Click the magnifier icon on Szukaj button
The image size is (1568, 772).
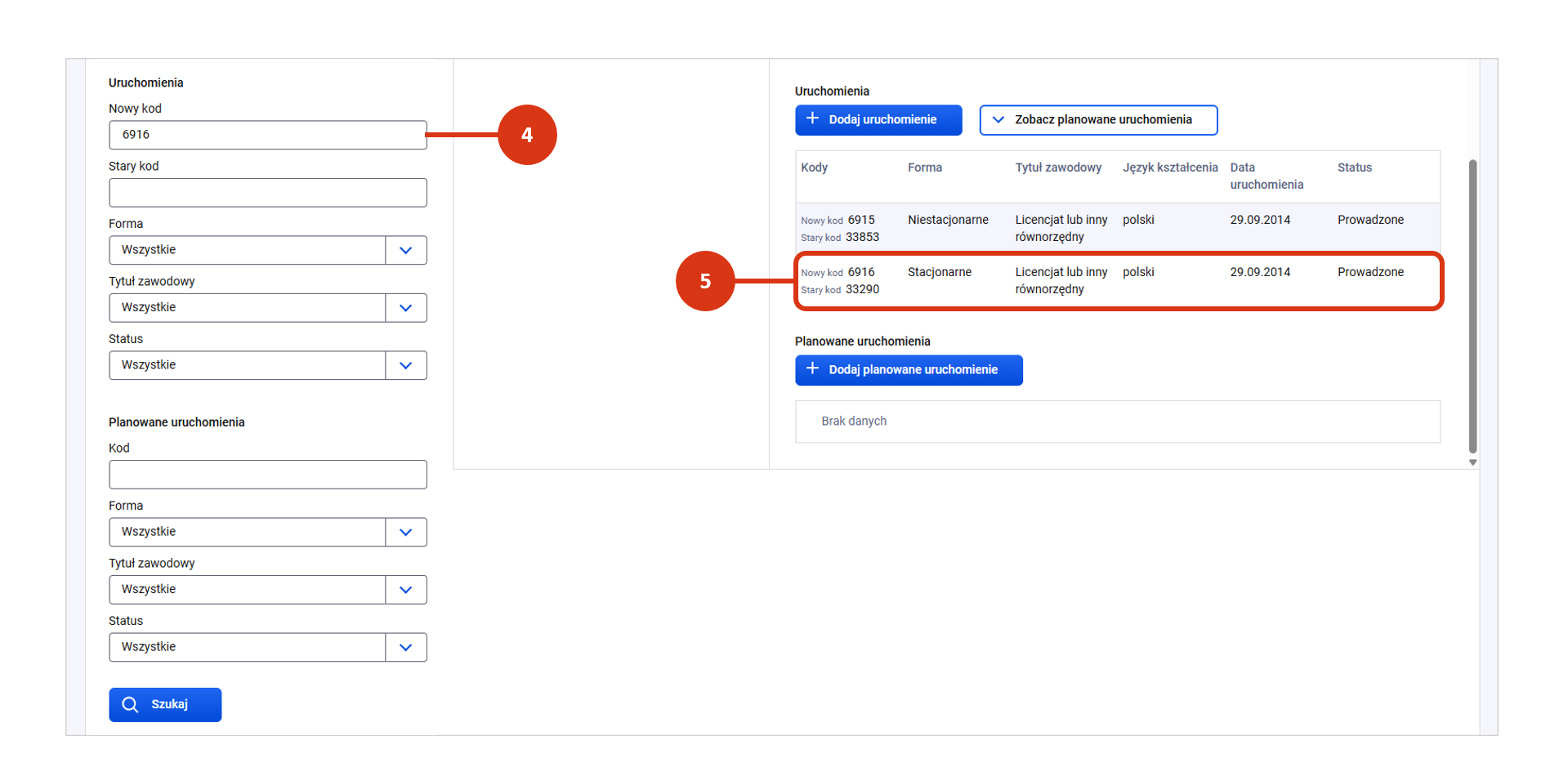pyautogui.click(x=130, y=704)
